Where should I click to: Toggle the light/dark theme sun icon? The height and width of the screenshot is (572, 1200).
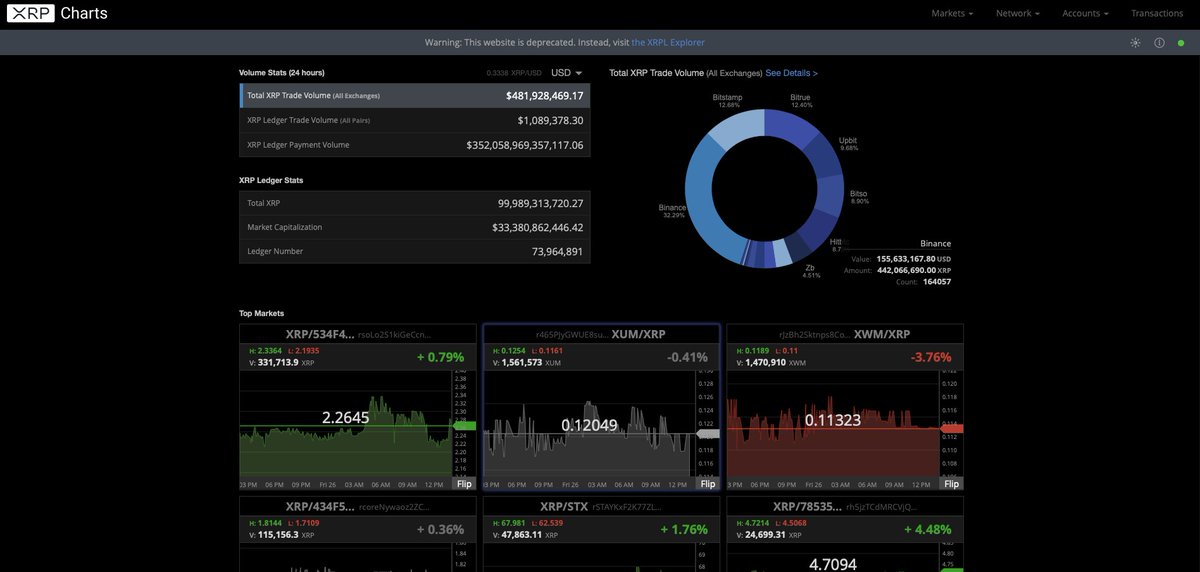coord(1135,42)
